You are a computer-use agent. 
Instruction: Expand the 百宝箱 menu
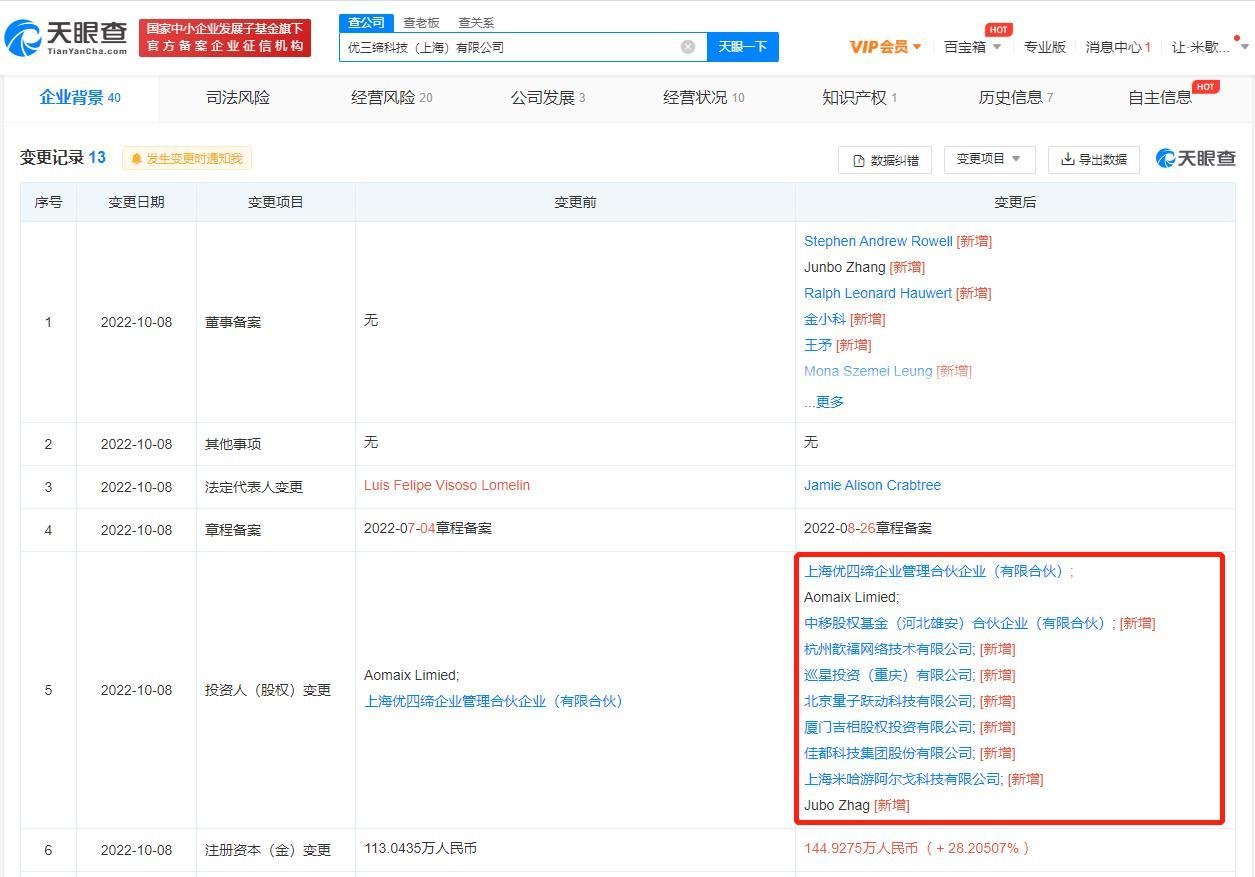[x=972, y=47]
